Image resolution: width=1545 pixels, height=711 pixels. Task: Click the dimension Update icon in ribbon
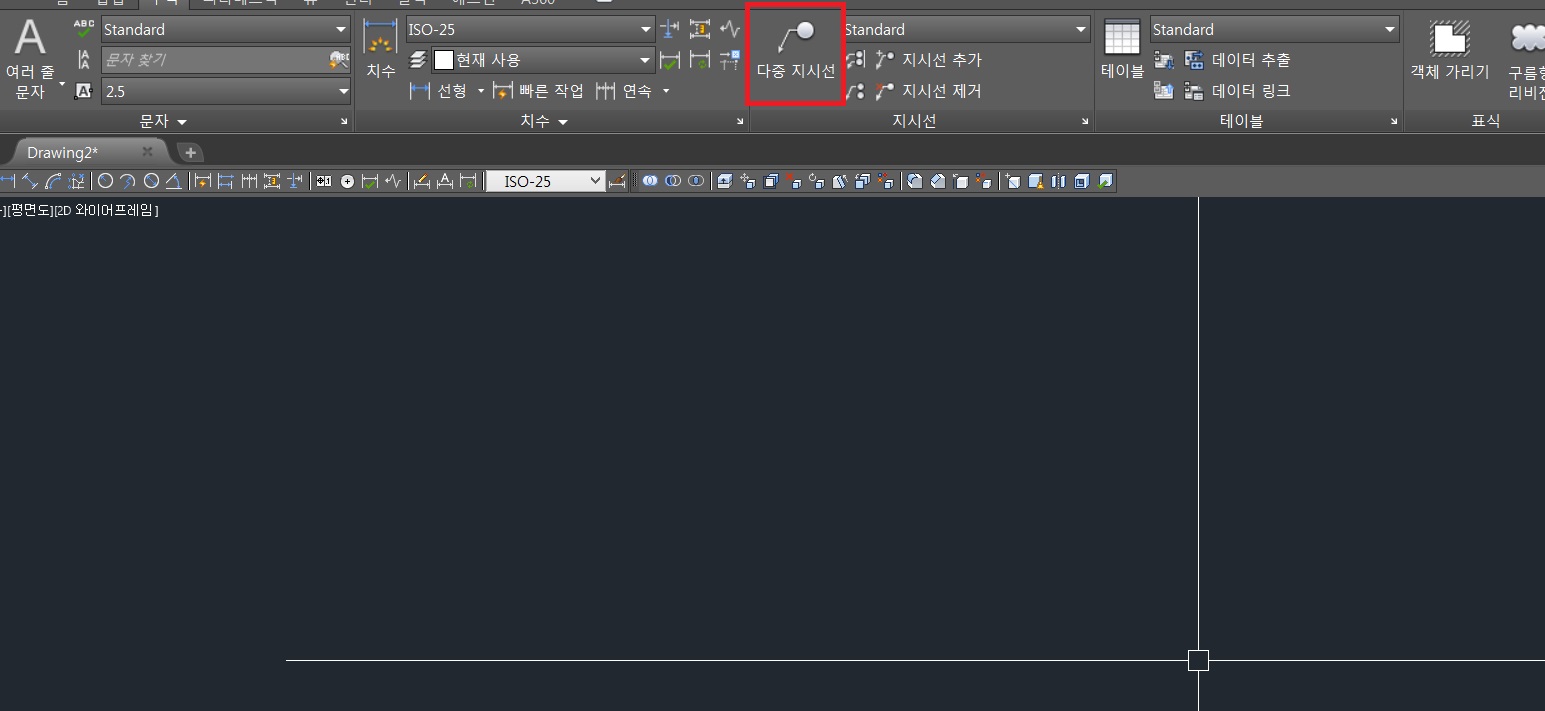[x=699, y=61]
